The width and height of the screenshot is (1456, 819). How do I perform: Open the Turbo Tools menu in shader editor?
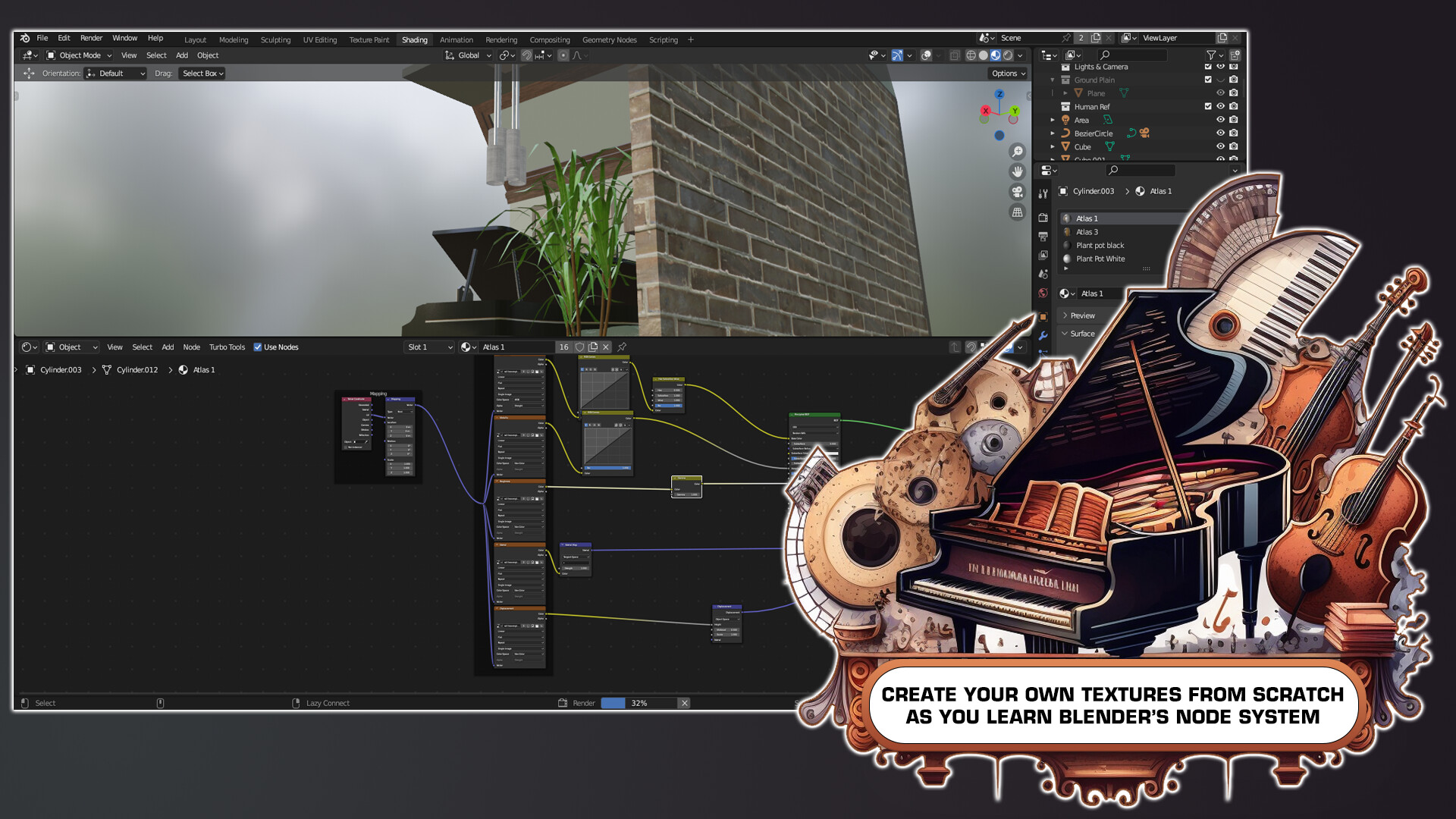[227, 347]
